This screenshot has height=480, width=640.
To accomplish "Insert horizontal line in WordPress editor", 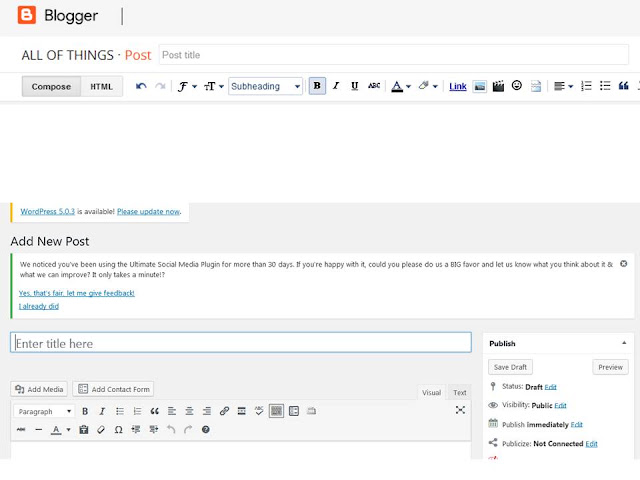I will (x=38, y=429).
